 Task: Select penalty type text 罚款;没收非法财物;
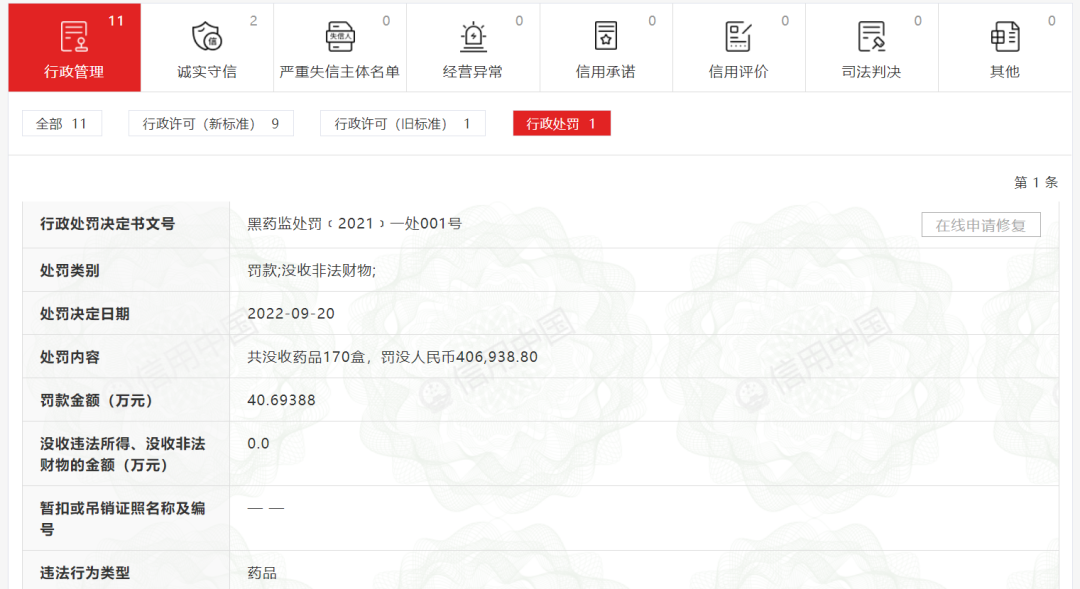[x=311, y=271]
